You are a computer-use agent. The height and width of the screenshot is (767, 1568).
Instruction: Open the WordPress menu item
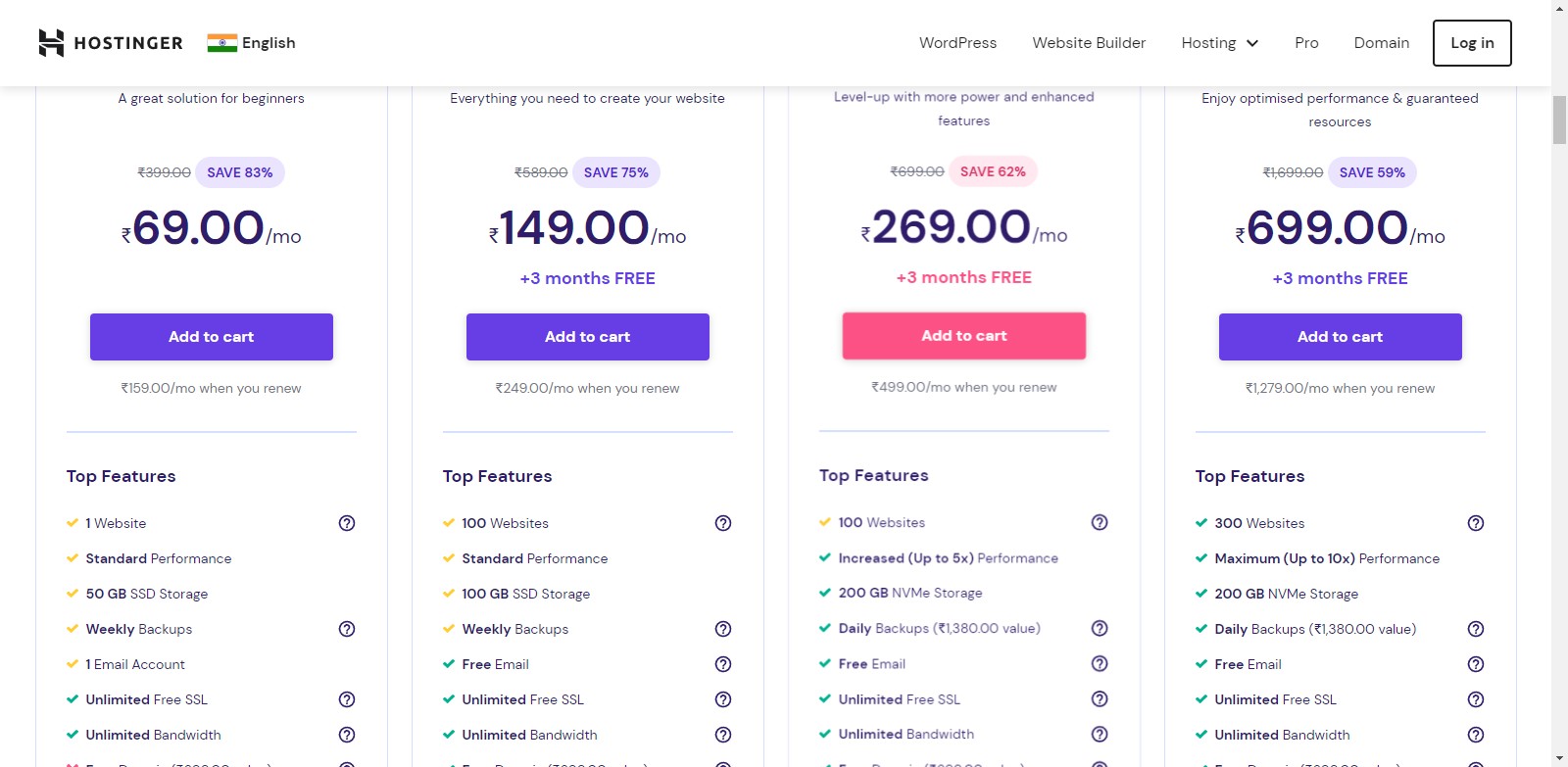coord(957,43)
